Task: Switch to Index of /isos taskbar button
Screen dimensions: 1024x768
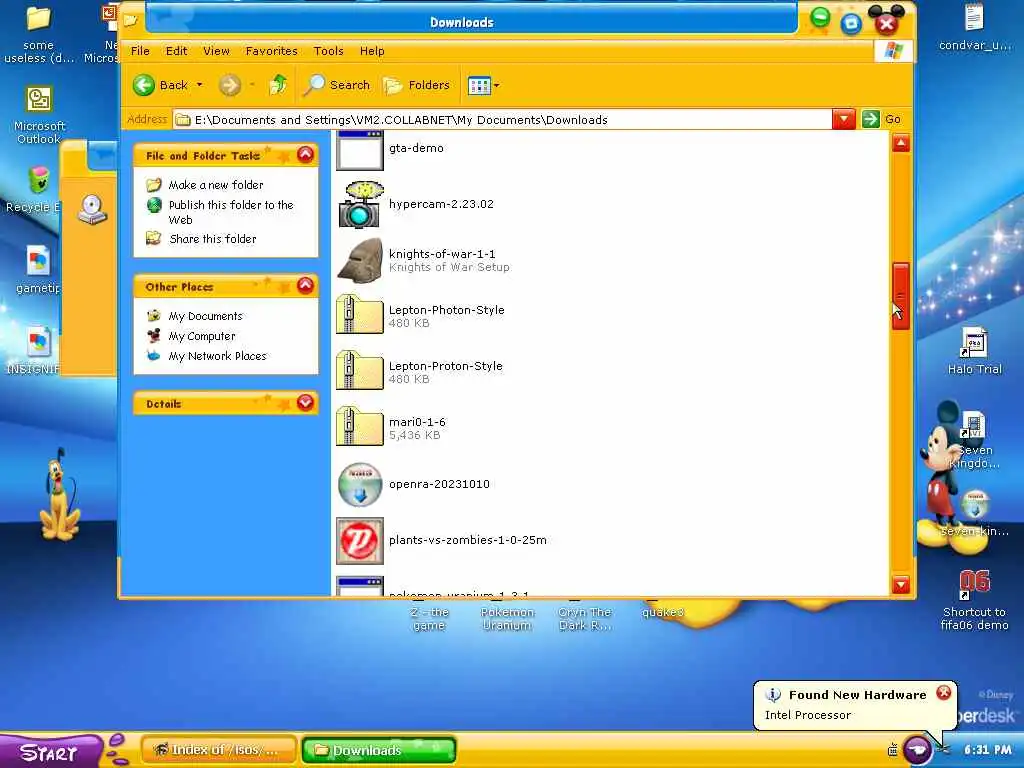Action: coord(218,750)
